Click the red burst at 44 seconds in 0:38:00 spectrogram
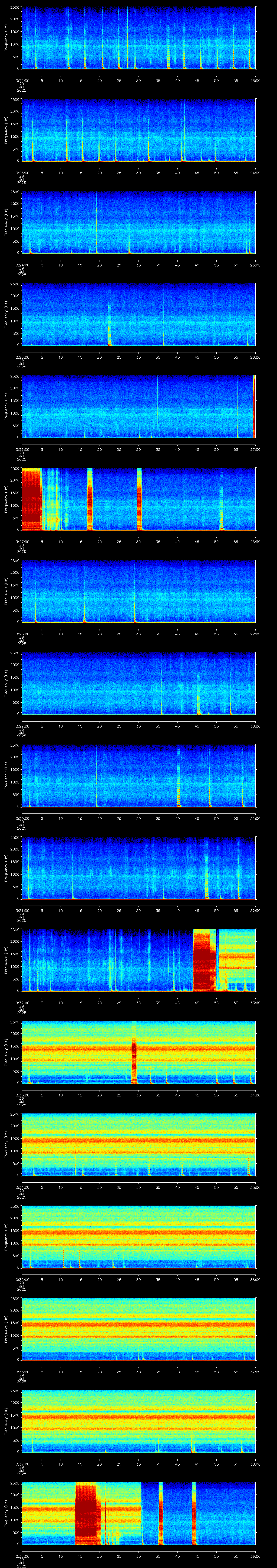Image resolution: width=277 pixels, height=1568 pixels. [194, 1514]
